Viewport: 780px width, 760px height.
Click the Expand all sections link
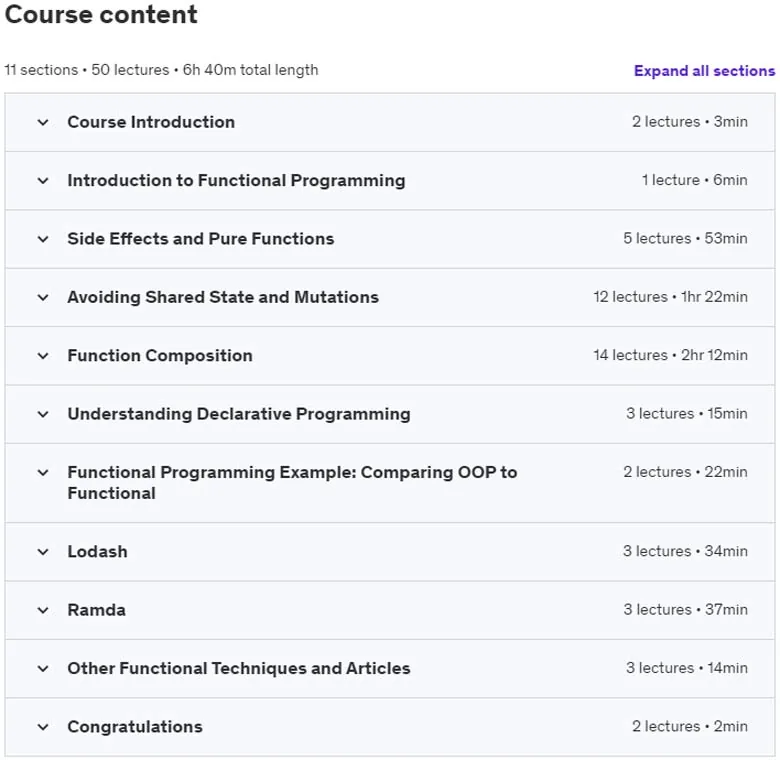(704, 71)
